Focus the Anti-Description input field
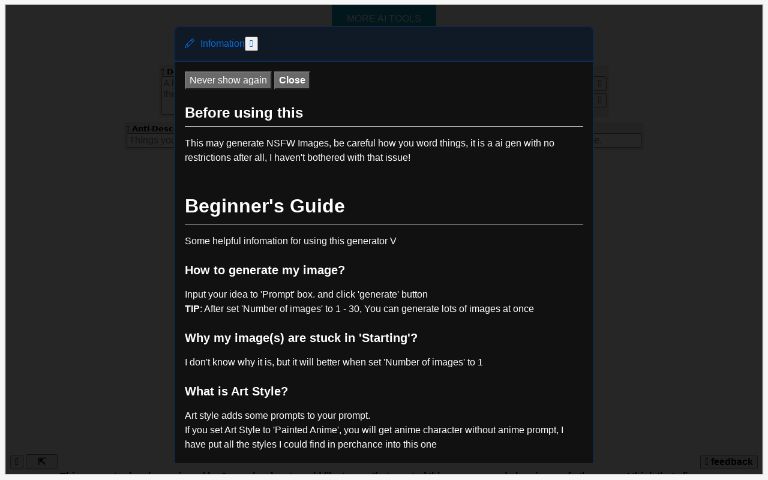The height and width of the screenshot is (480, 768). point(150,141)
